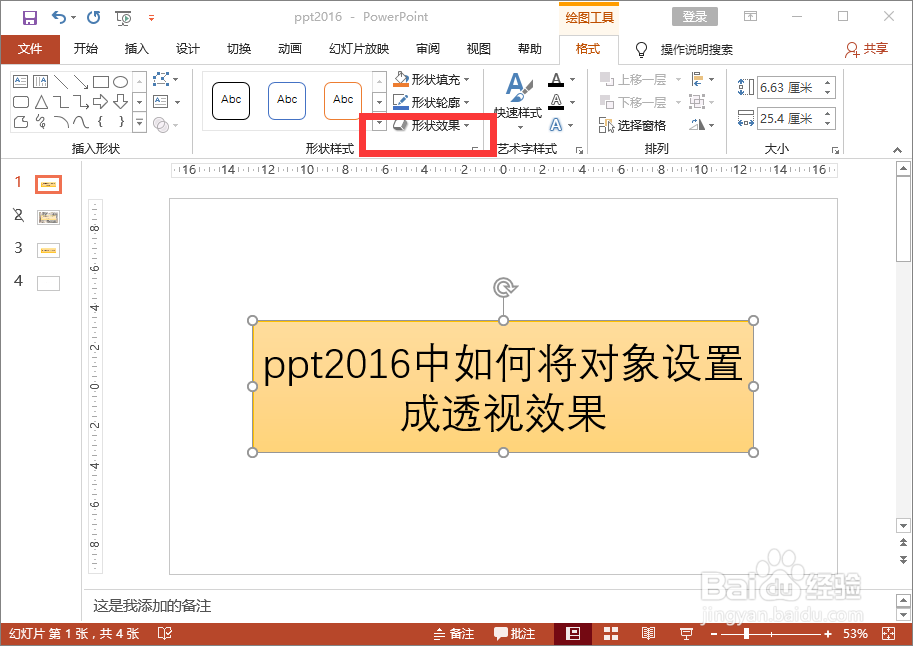Apply the black outline Abc shape style

231,101
